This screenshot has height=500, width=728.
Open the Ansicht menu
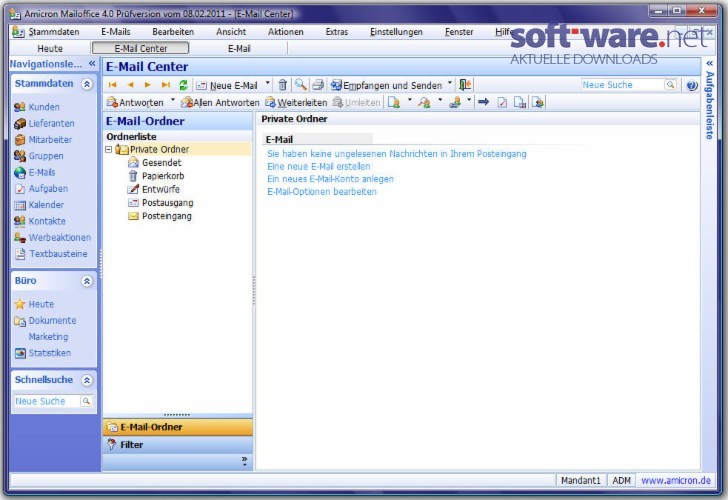[x=231, y=32]
